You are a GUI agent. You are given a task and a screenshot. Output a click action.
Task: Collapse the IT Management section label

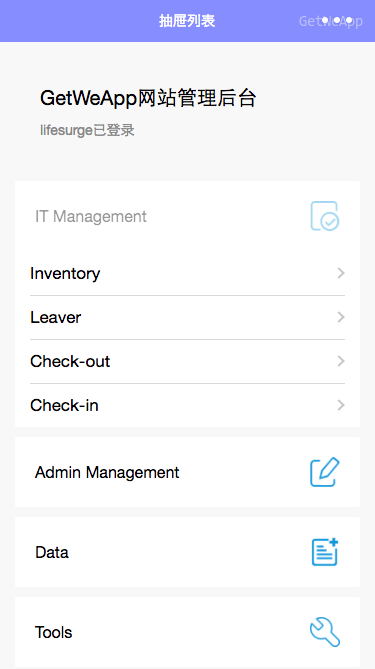click(91, 216)
